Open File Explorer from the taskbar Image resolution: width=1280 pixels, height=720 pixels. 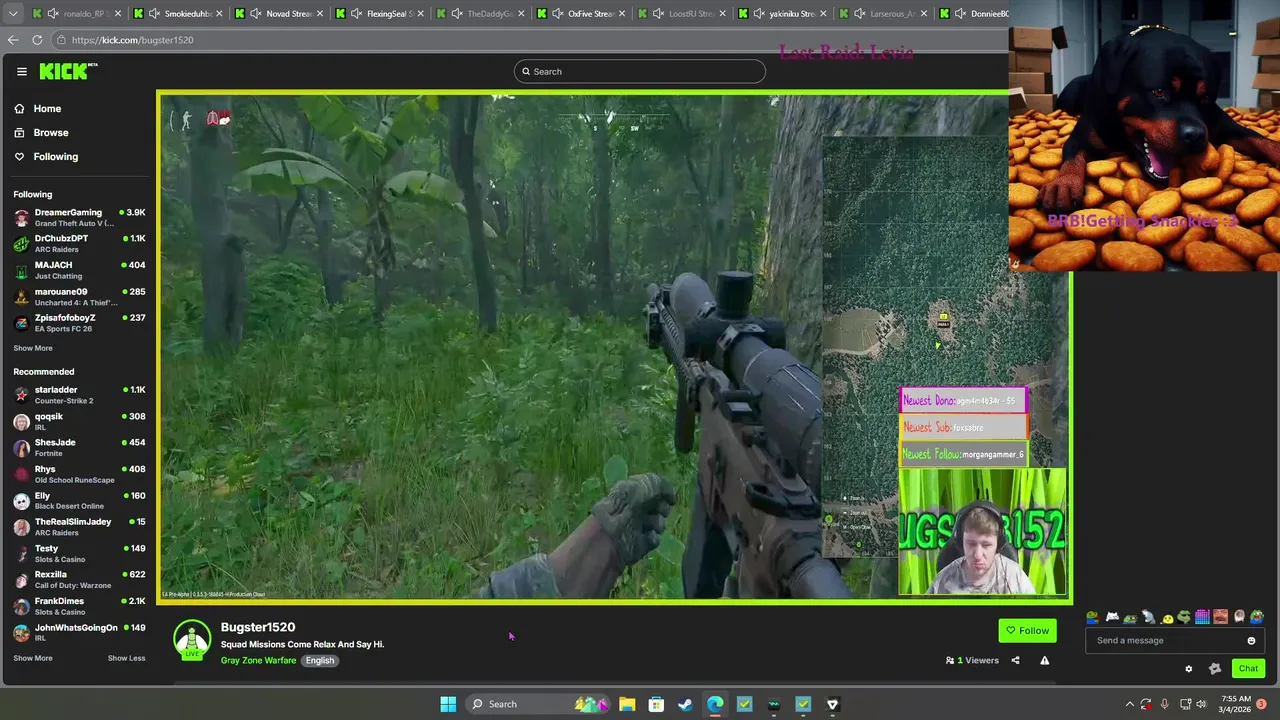click(x=627, y=704)
